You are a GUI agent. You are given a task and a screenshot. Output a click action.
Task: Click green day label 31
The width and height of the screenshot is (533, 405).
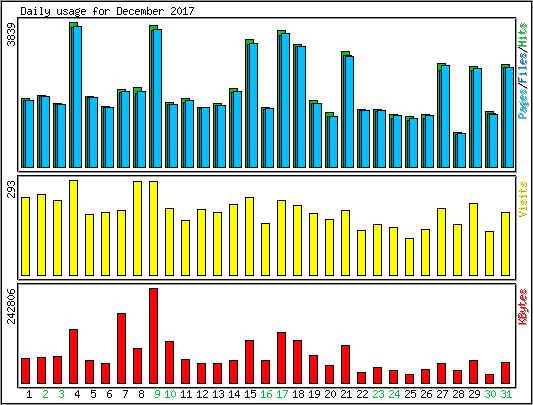click(x=506, y=394)
